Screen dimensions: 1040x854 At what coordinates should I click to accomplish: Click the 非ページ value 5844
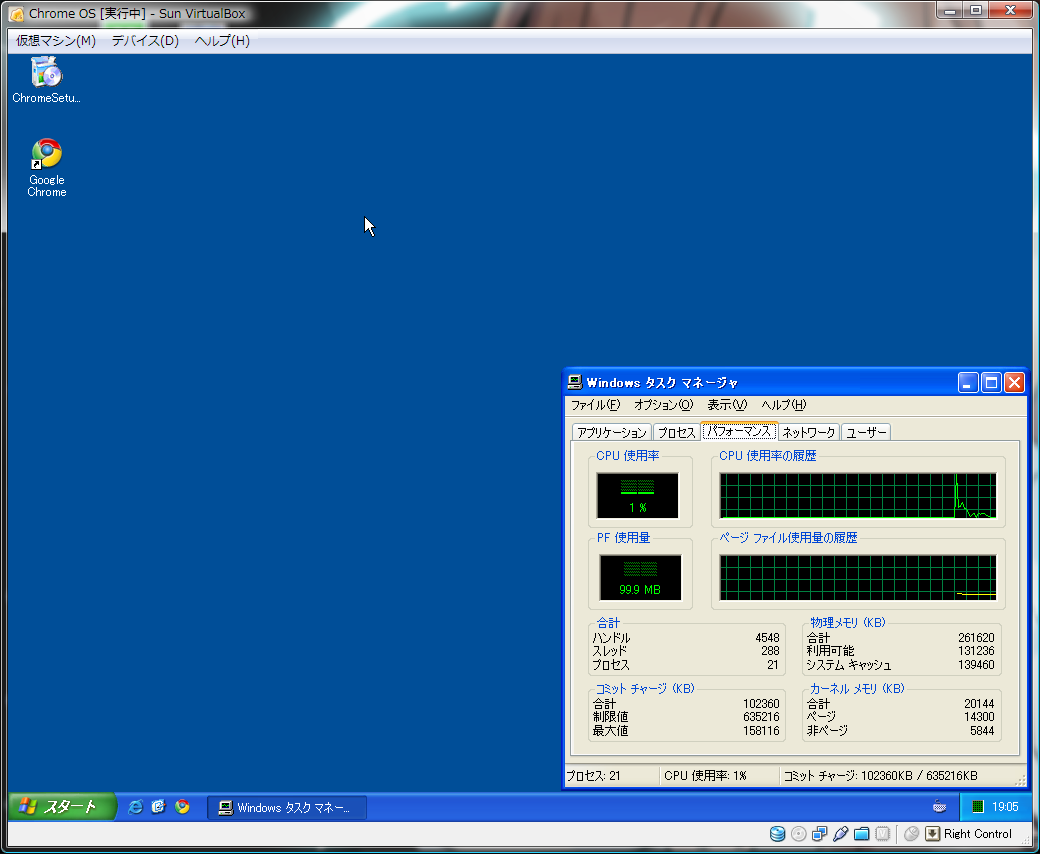[x=982, y=731]
